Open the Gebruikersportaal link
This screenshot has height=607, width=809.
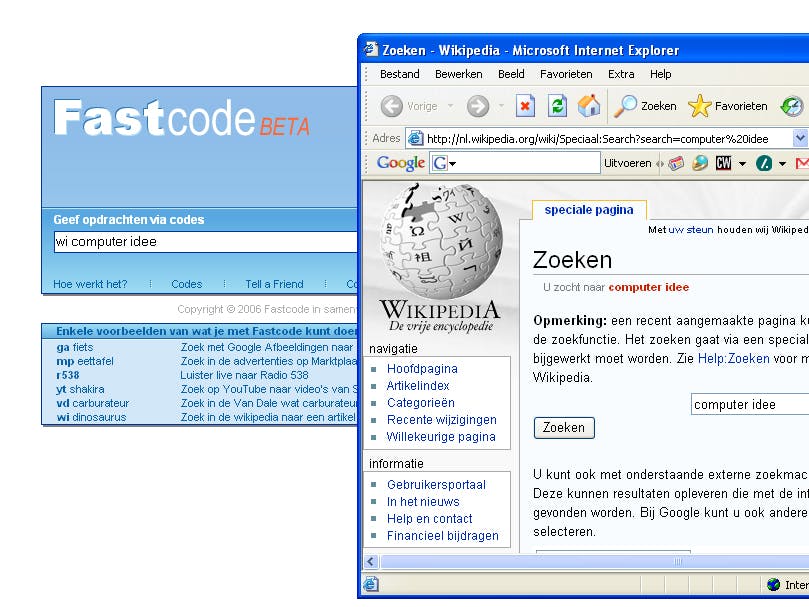pyautogui.click(x=436, y=485)
